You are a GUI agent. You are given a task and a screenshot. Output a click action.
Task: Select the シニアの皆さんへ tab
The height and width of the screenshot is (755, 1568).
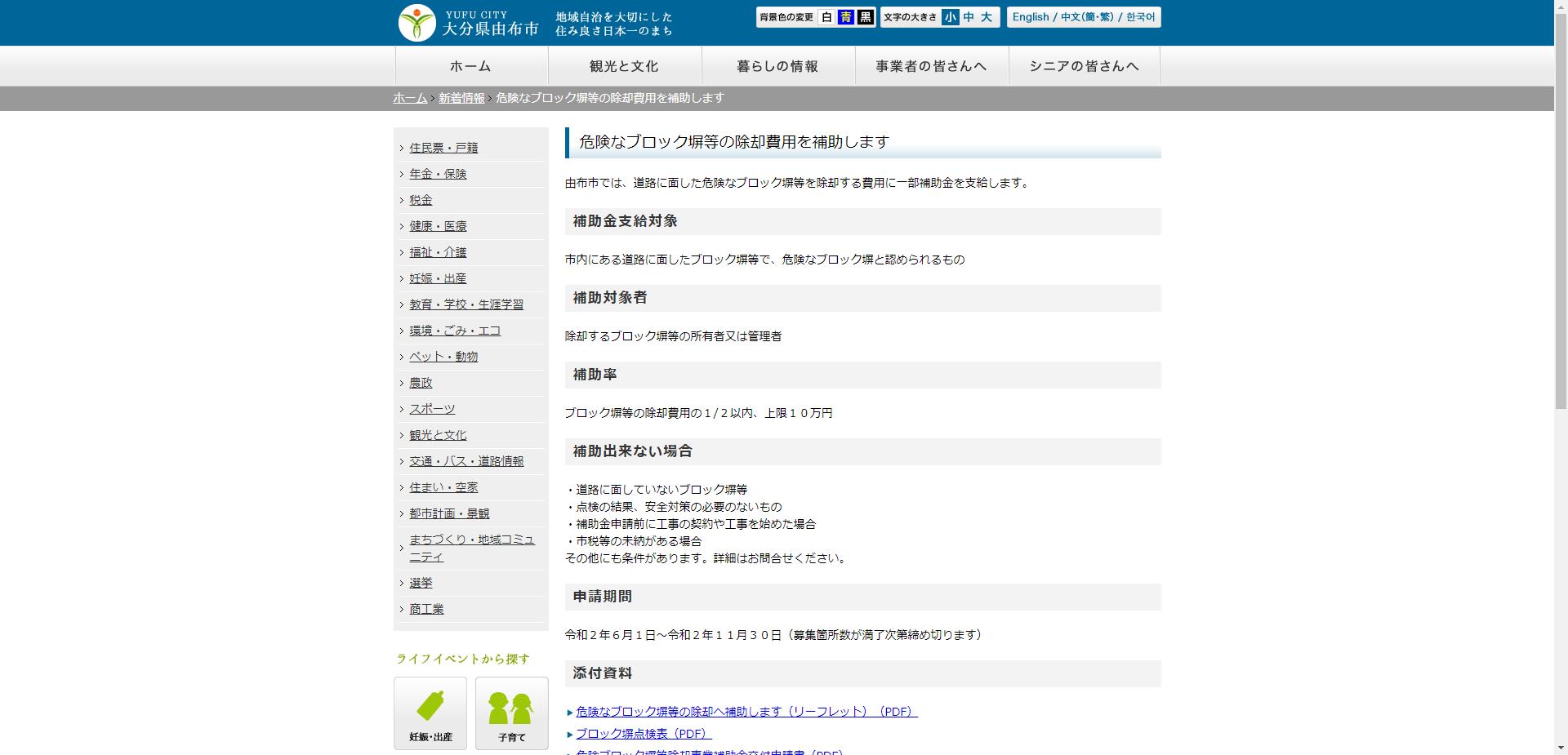(1085, 66)
